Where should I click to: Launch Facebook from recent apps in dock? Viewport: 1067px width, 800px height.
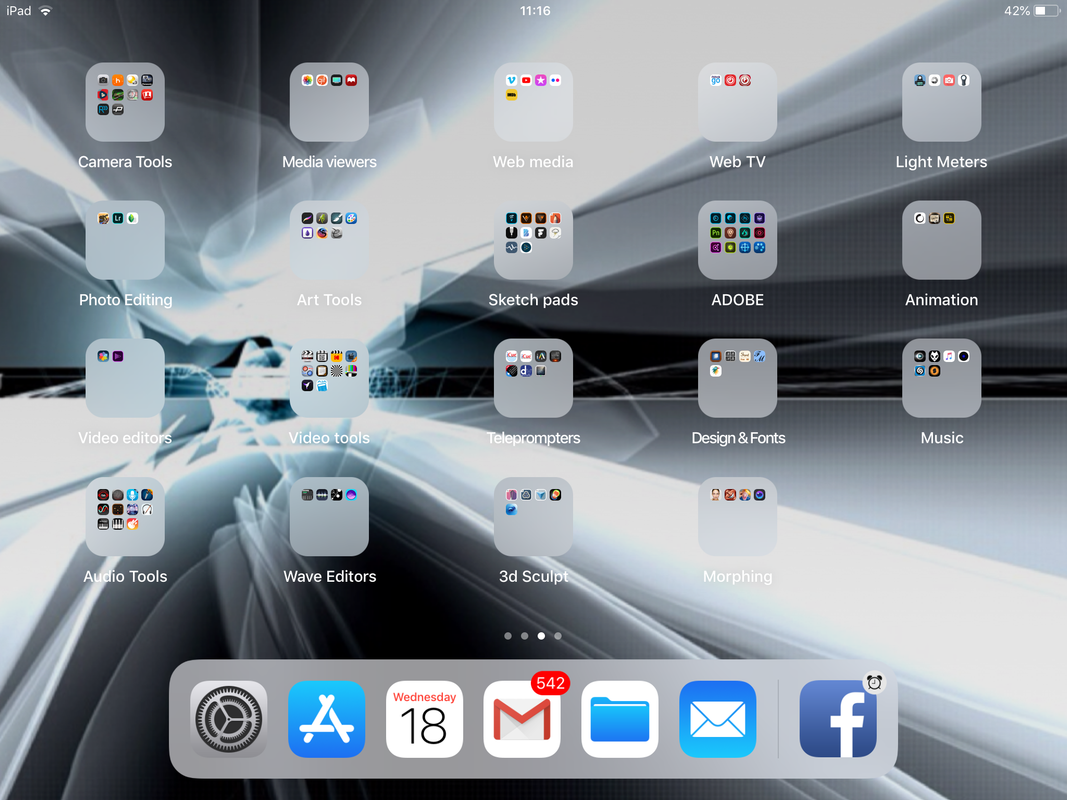click(x=838, y=719)
